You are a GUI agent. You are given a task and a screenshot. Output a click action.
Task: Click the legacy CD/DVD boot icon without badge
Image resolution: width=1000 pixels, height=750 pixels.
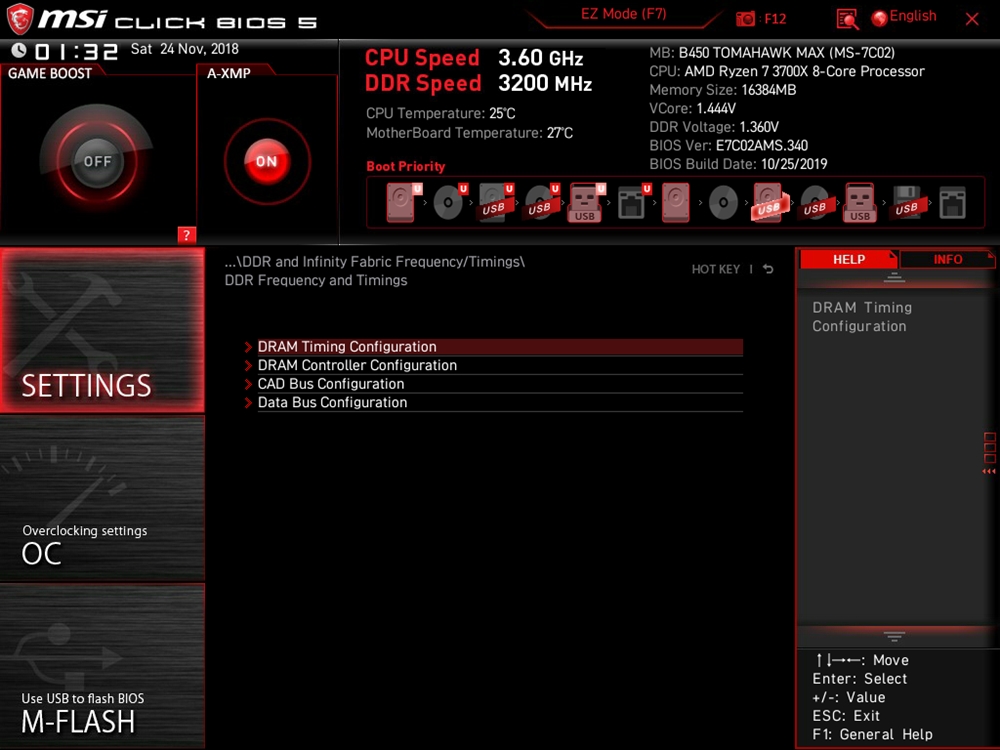pos(723,203)
